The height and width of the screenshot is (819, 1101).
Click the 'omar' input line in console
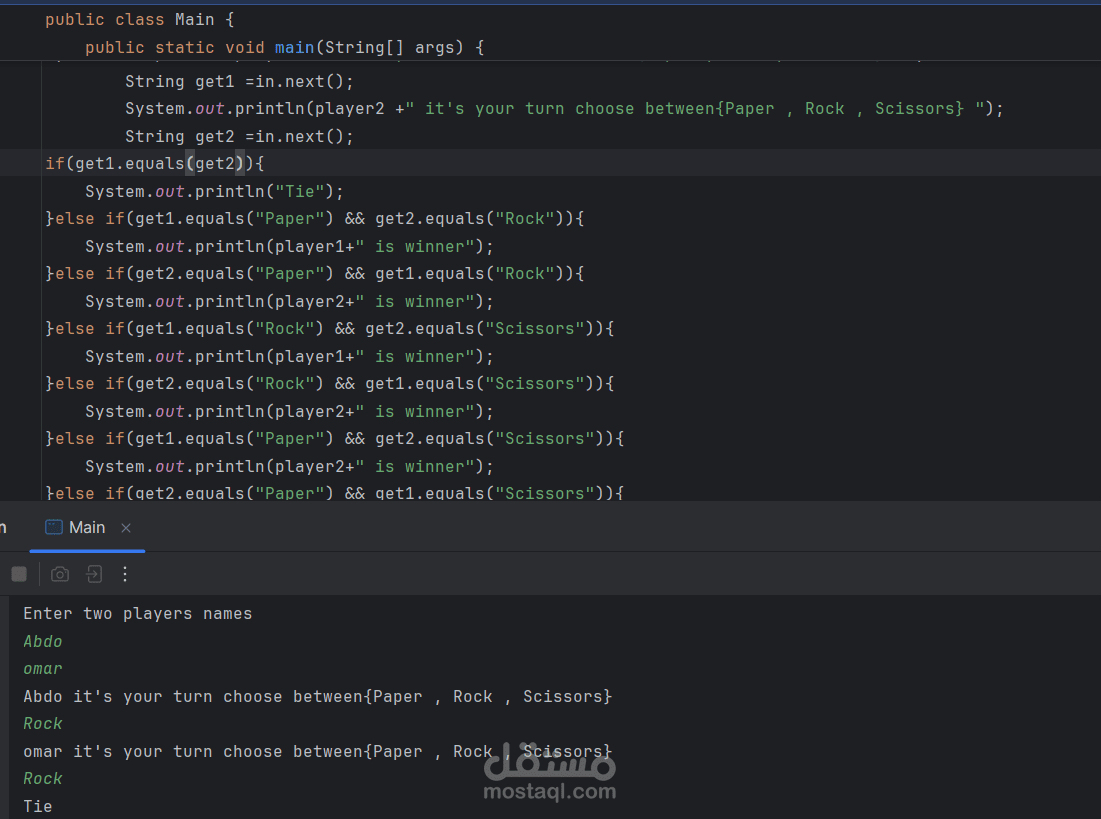[x=43, y=669]
